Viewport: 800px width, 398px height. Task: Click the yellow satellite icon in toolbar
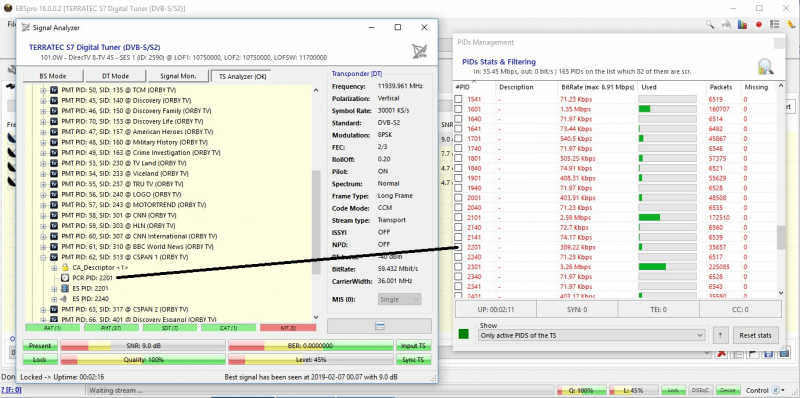(x=791, y=24)
